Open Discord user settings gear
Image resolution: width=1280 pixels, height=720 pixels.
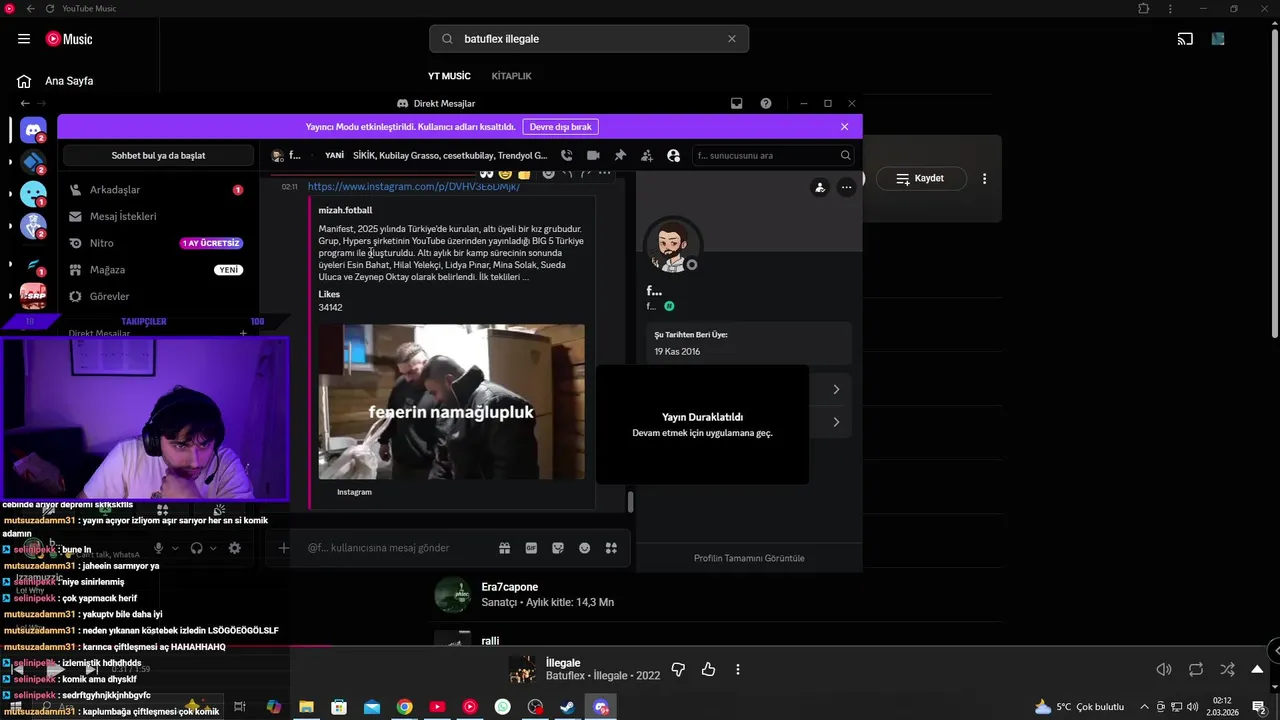coord(235,548)
